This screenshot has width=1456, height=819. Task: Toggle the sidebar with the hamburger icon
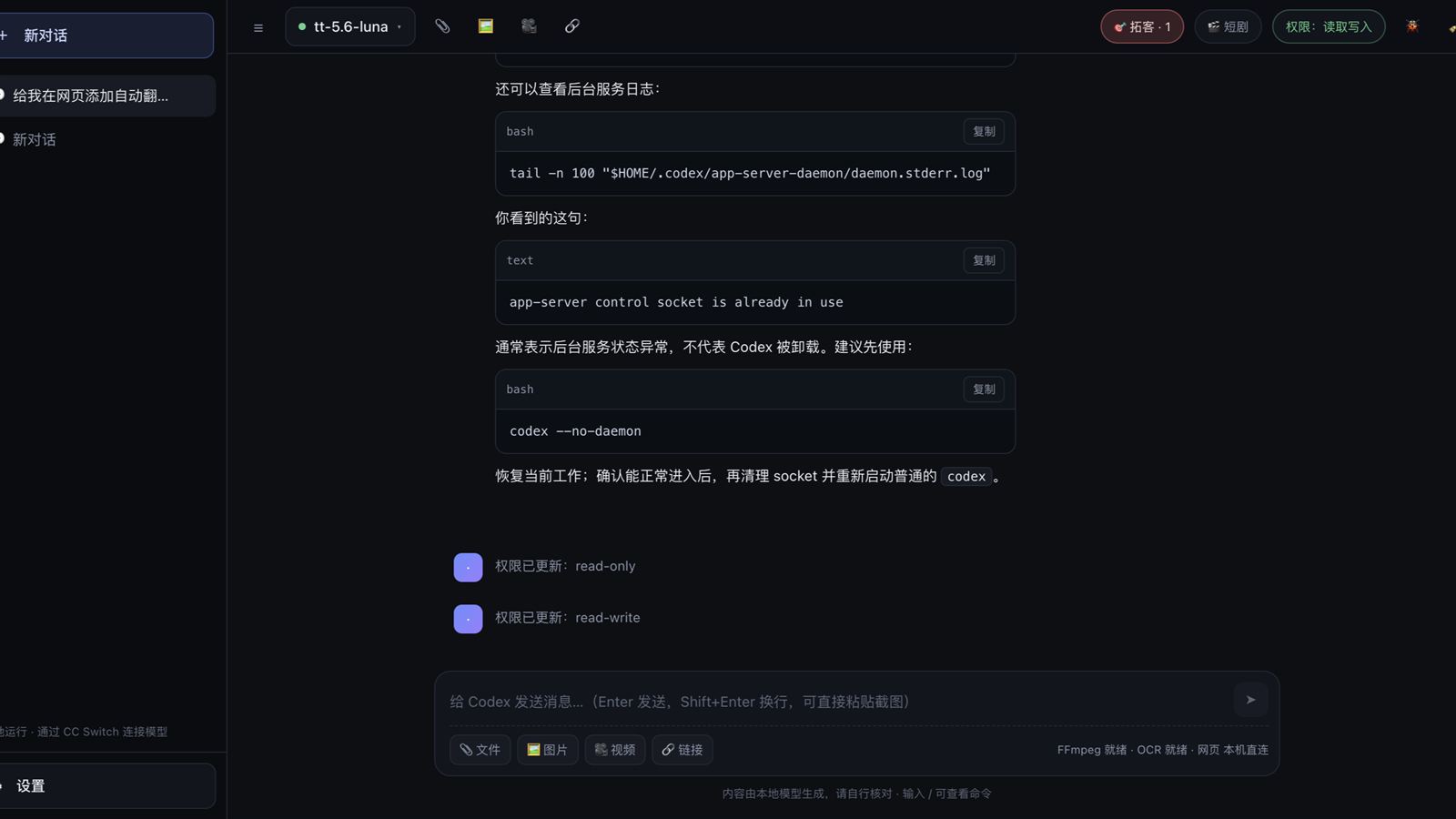click(x=258, y=27)
